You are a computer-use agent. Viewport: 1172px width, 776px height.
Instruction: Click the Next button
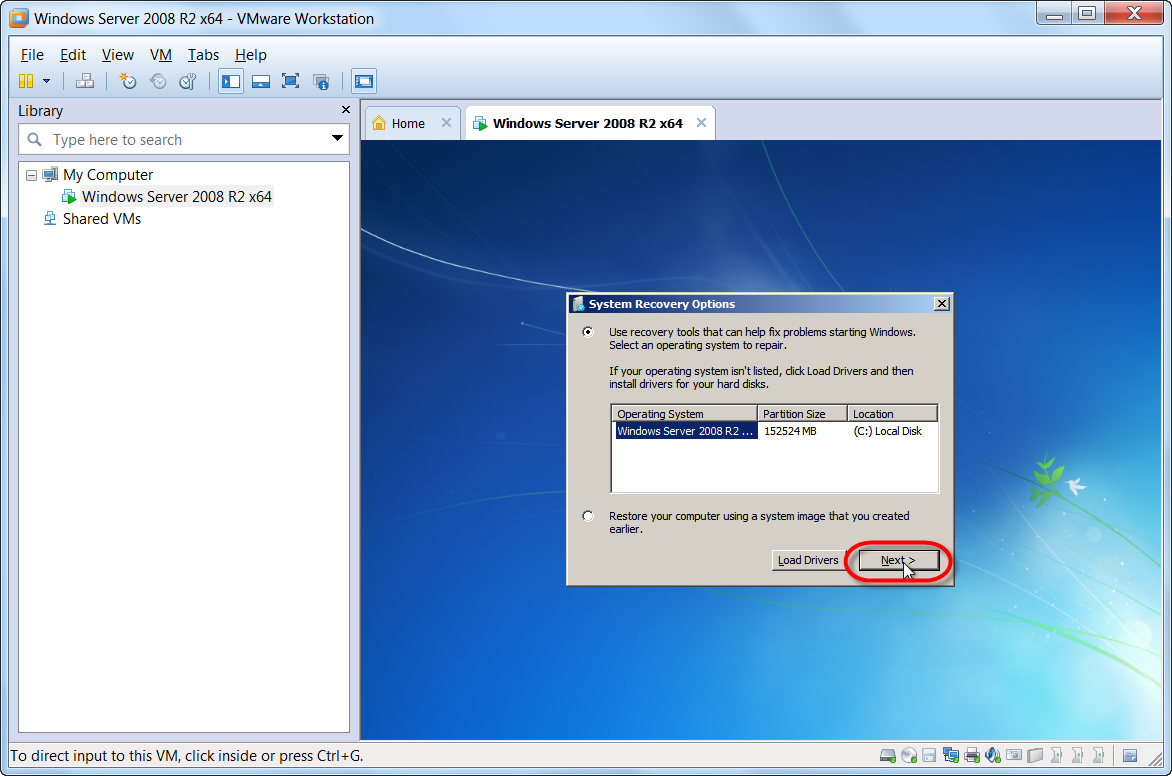(x=898, y=560)
